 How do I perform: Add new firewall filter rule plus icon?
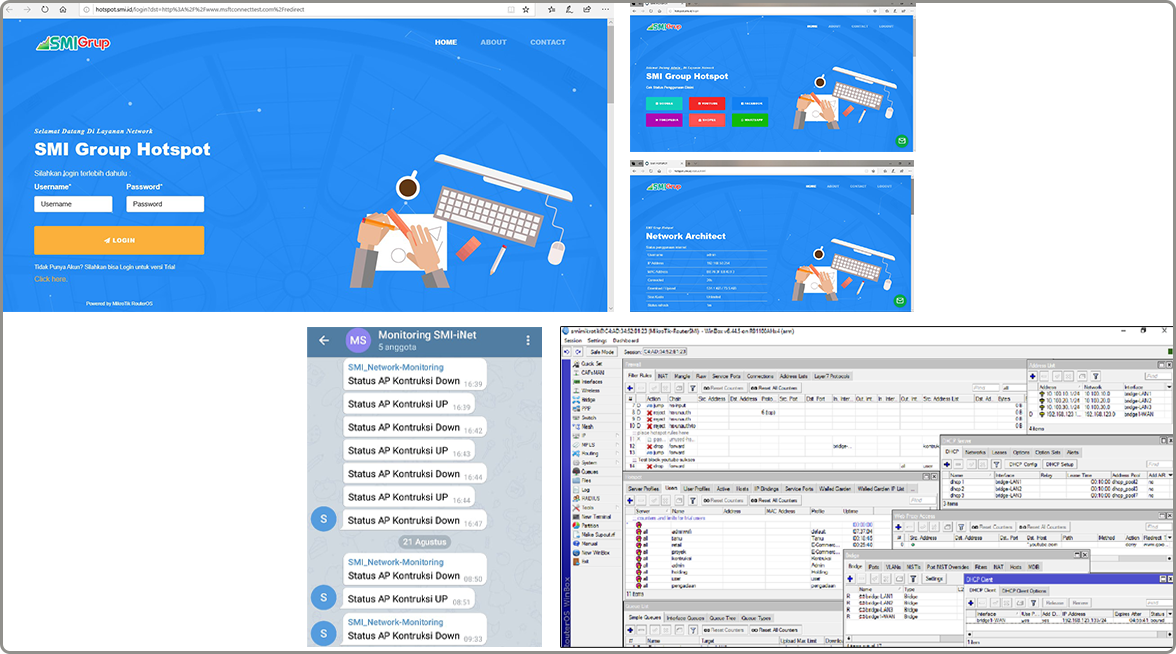(630, 388)
